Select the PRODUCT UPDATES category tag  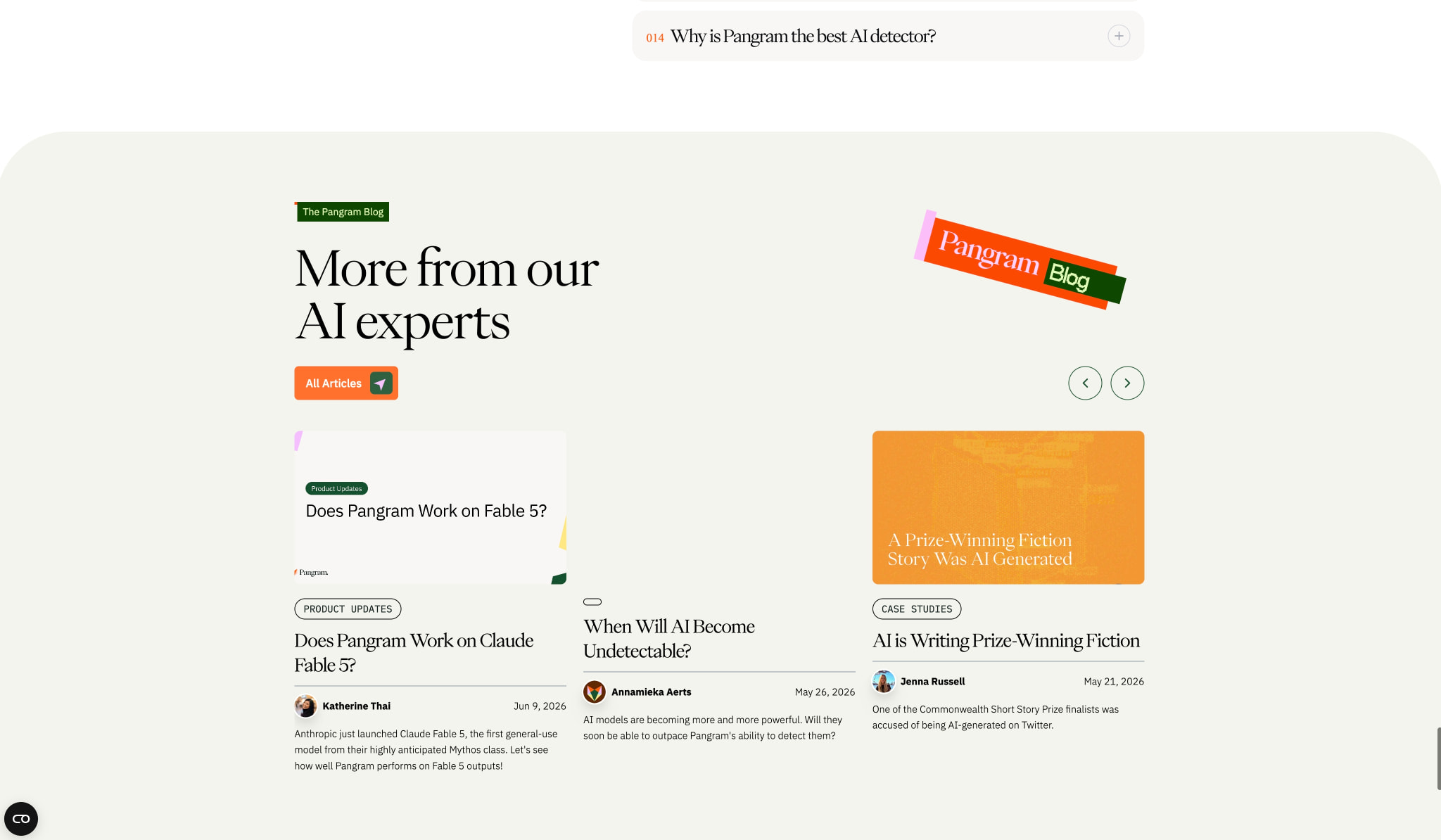[348, 609]
